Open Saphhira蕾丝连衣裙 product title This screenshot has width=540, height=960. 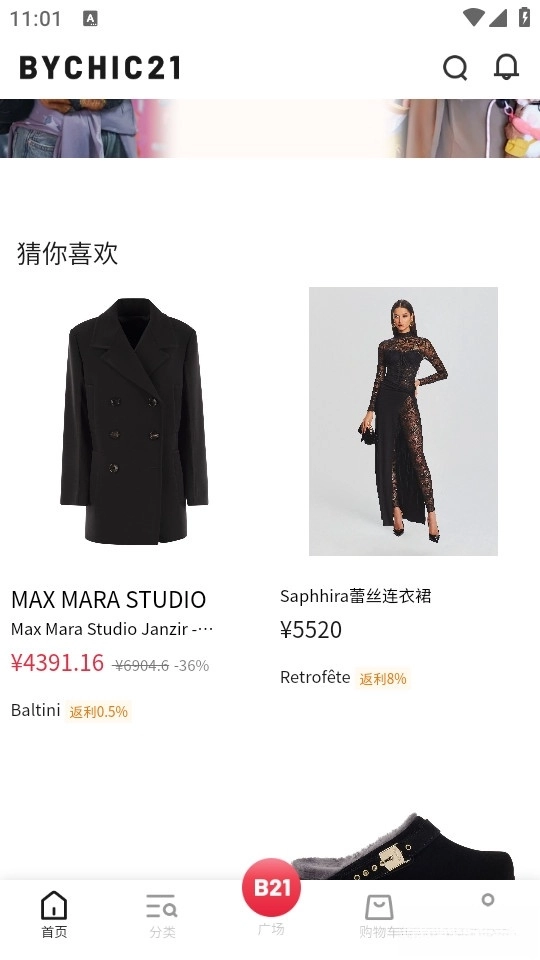[356, 596]
